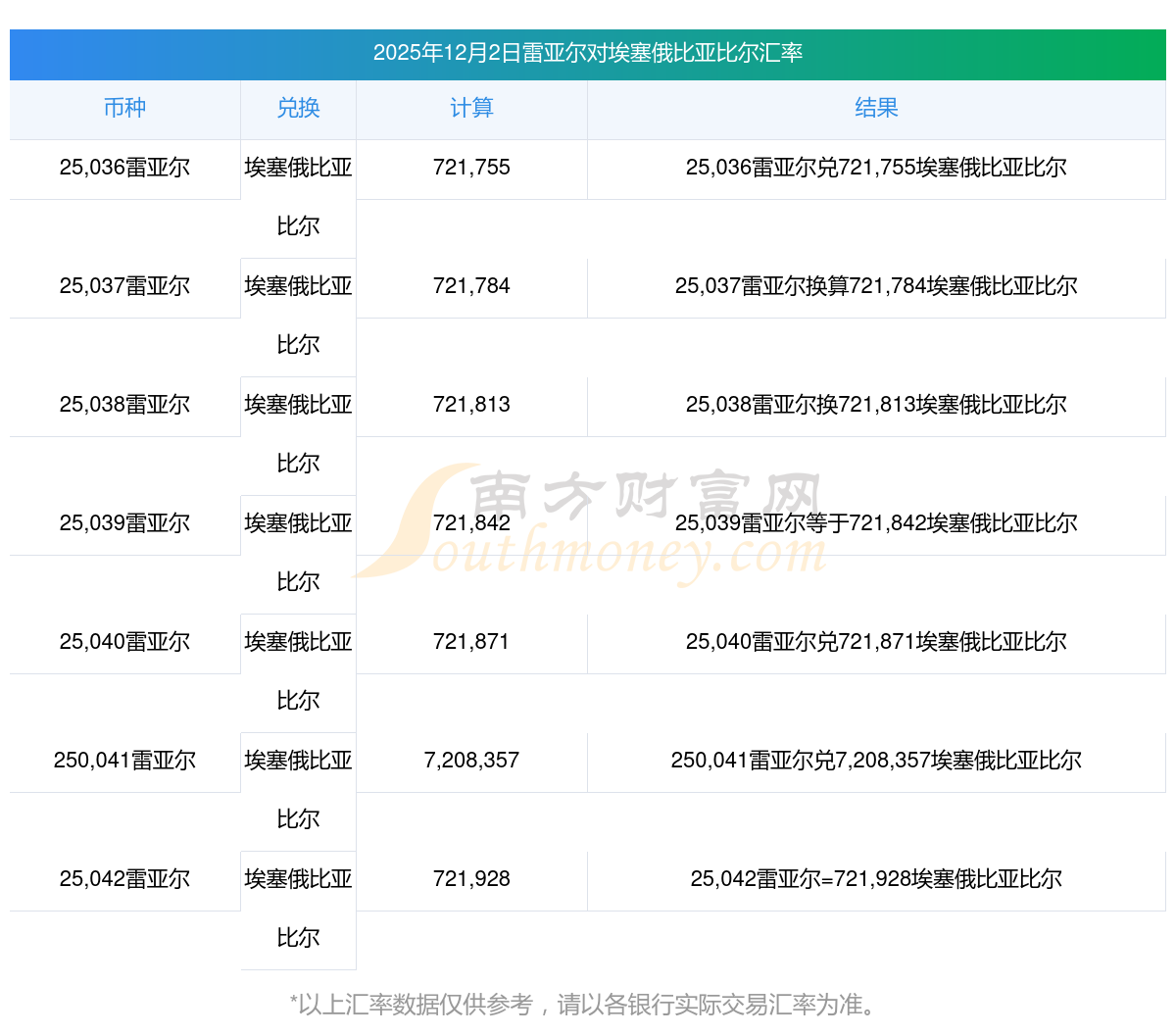Click result text 25,042雷亚尔=721,928埃塞俄比亚比尔
1176x1035 pixels.
[876, 879]
